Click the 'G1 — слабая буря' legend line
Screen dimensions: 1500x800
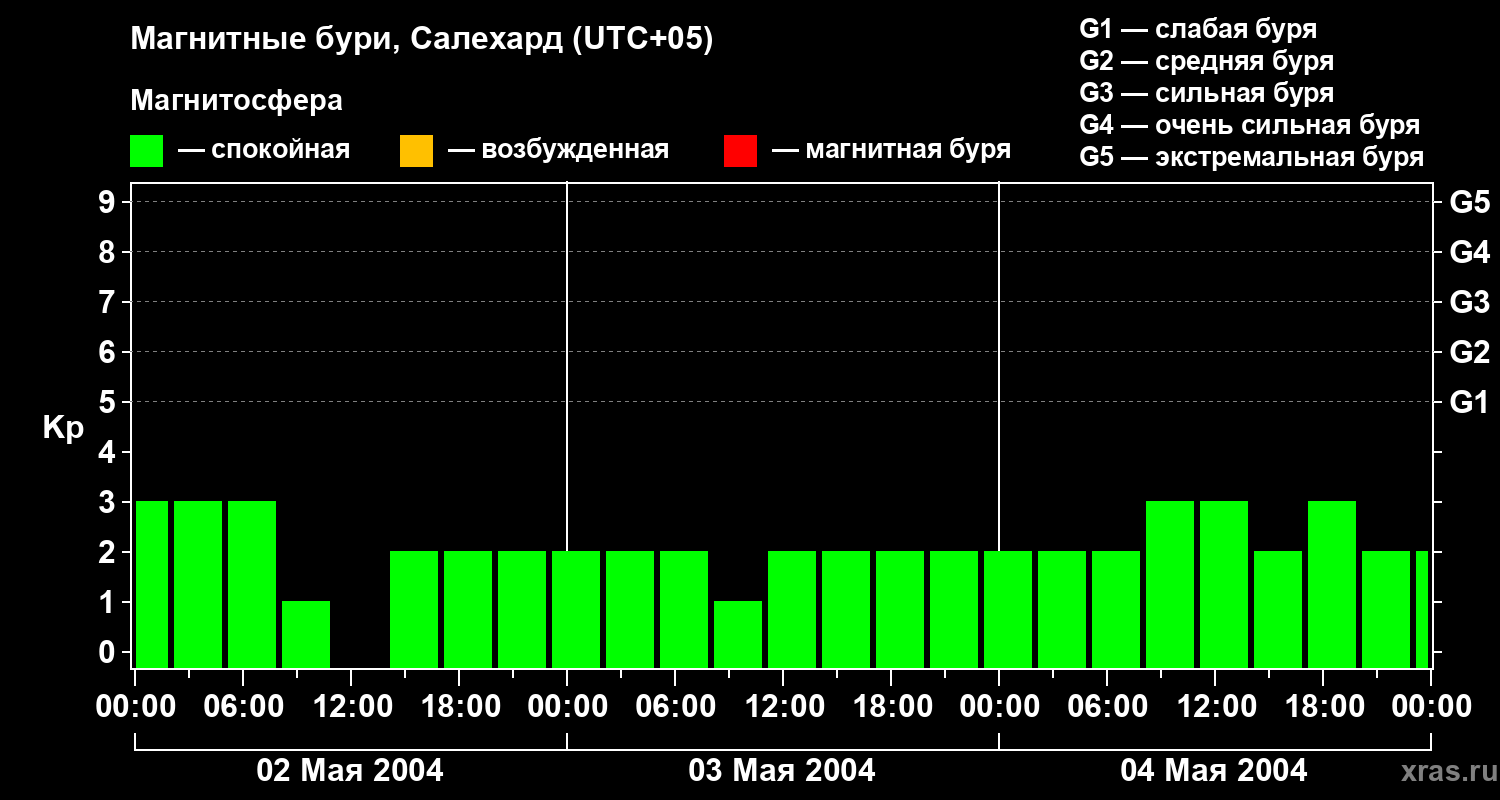[x=1198, y=28]
